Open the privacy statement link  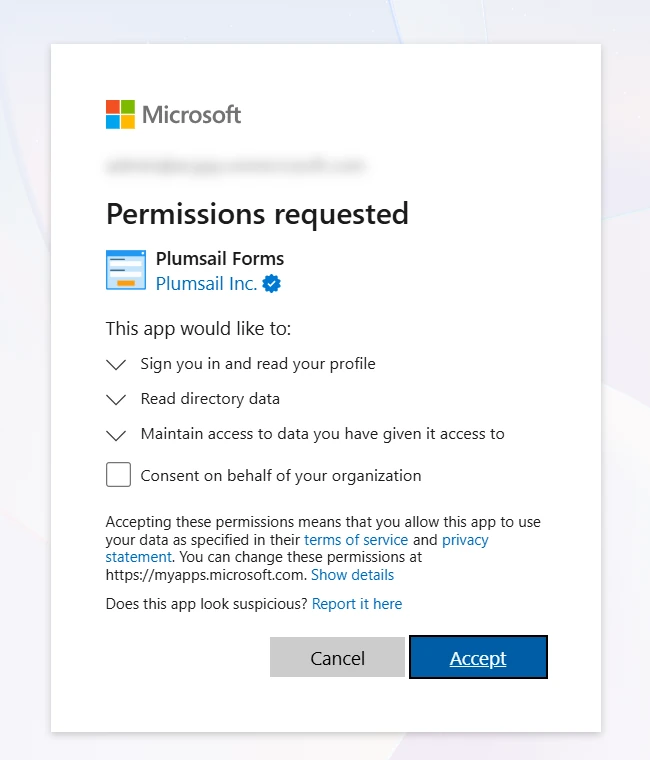[297, 548]
